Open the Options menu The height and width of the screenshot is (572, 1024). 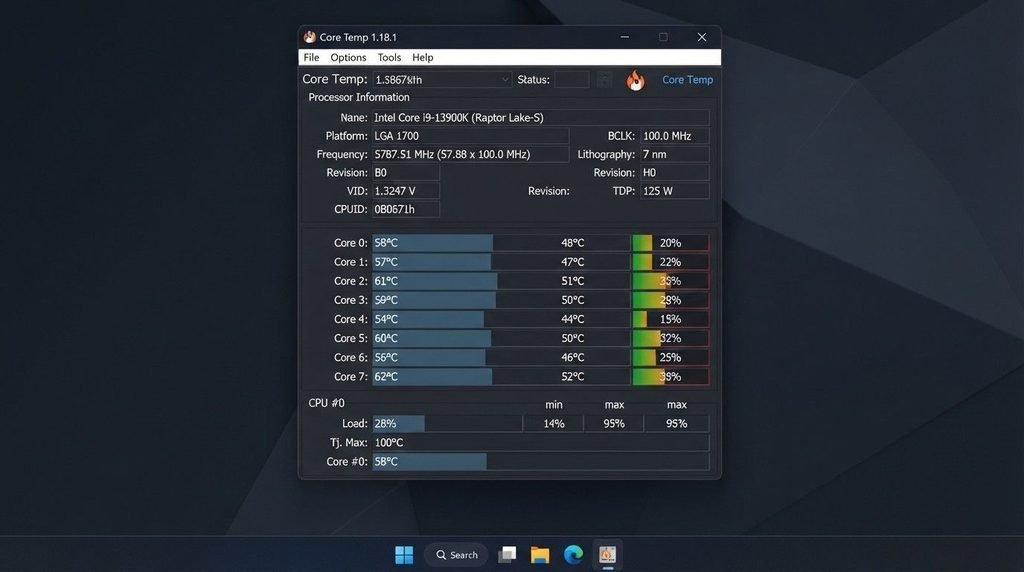tap(348, 57)
